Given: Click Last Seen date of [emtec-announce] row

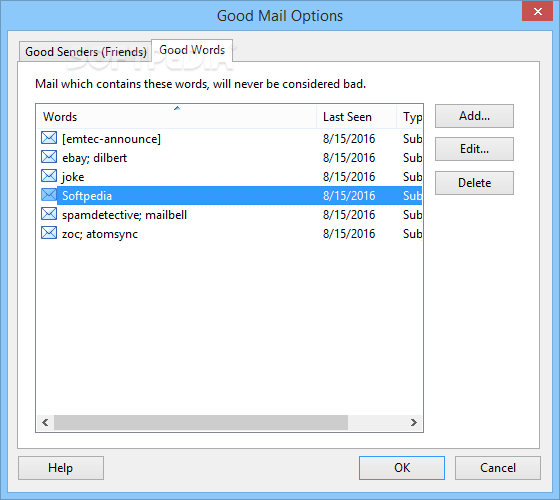Looking at the screenshot, I should click(x=349, y=139).
